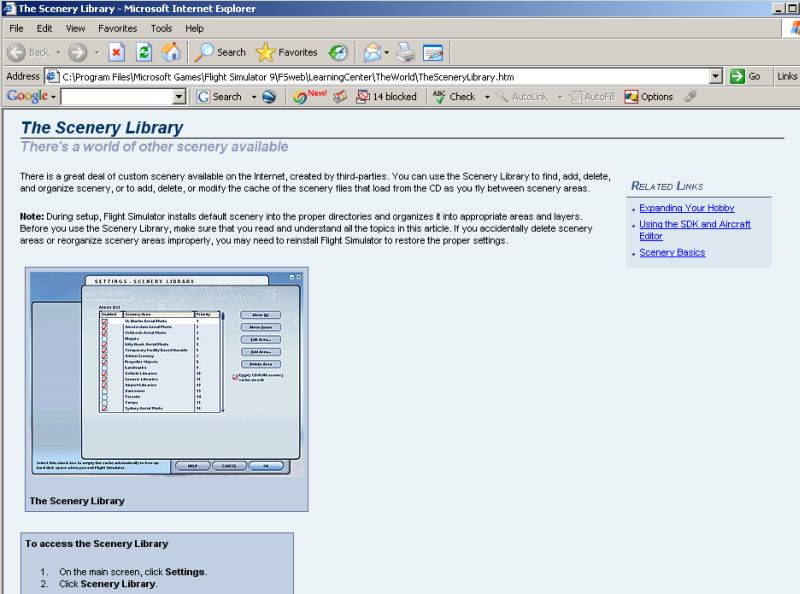Image resolution: width=800 pixels, height=594 pixels.
Task: Click the 'The Scenery Library' page heading
Action: [102, 127]
